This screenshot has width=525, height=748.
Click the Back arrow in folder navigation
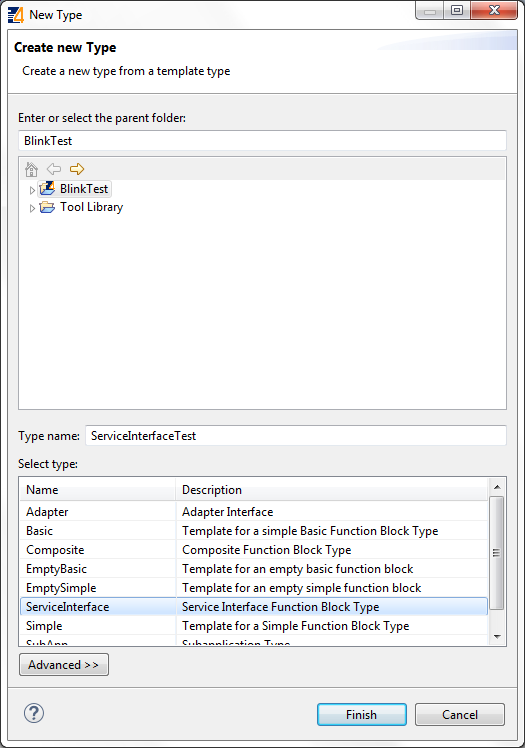[x=54, y=169]
